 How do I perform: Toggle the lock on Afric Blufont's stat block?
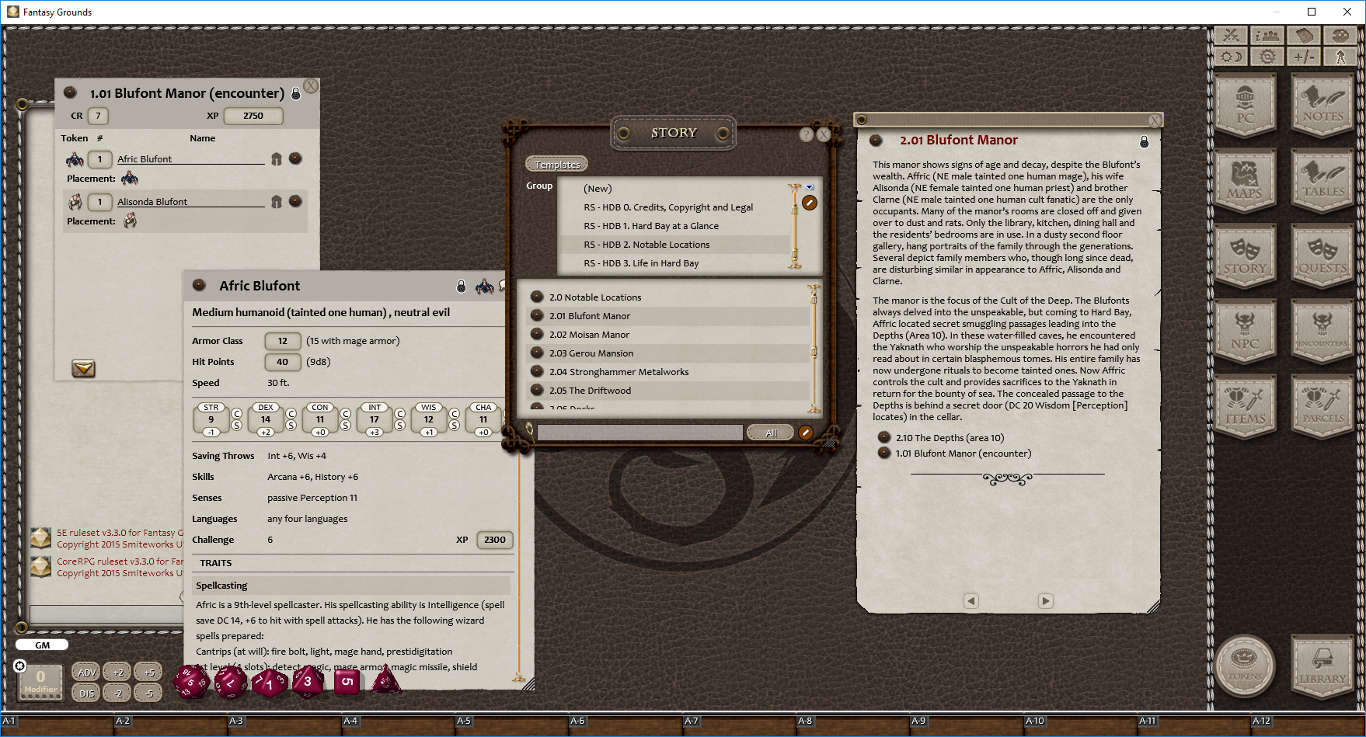[461, 285]
